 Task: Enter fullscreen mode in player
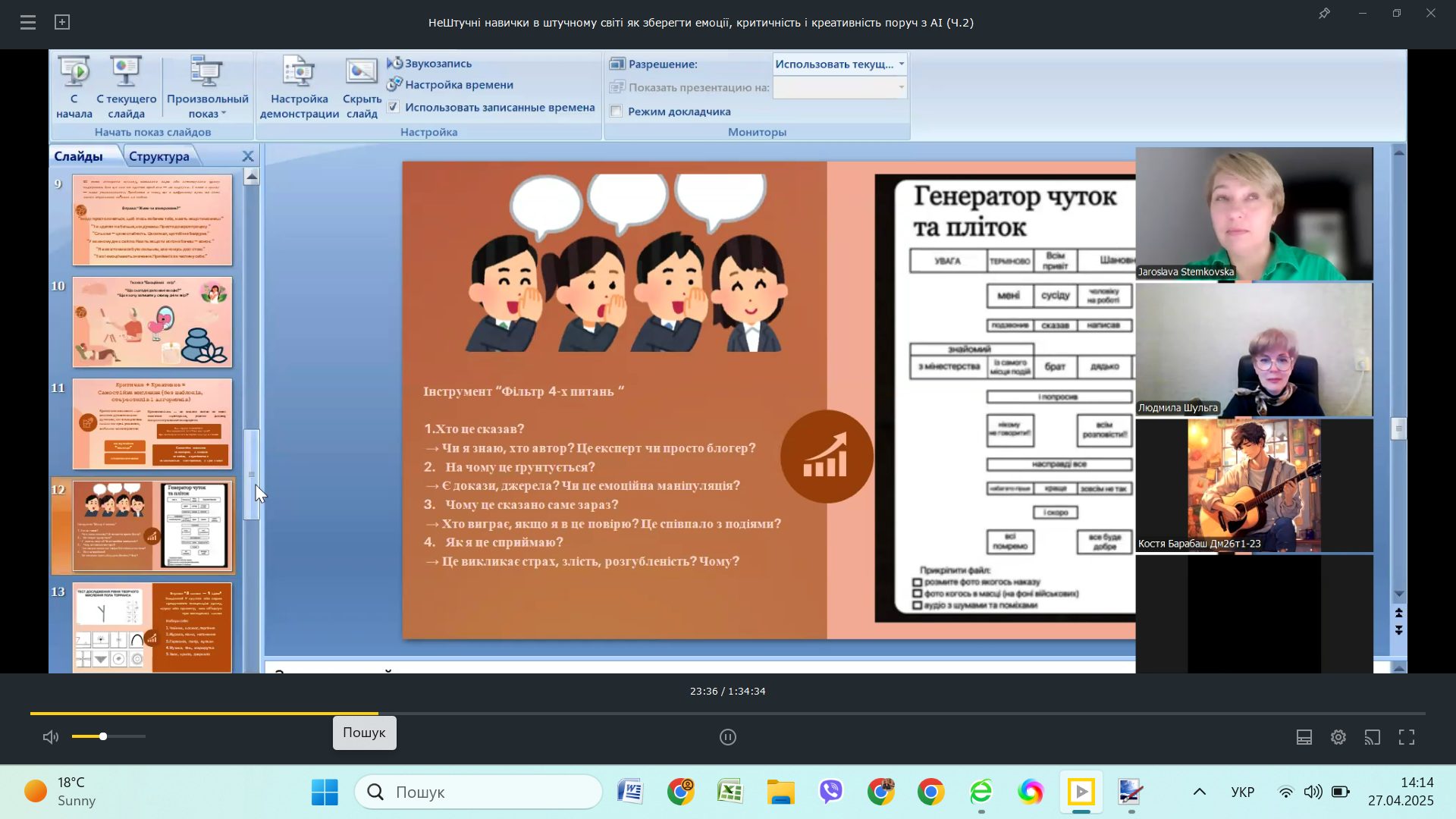click(1406, 737)
